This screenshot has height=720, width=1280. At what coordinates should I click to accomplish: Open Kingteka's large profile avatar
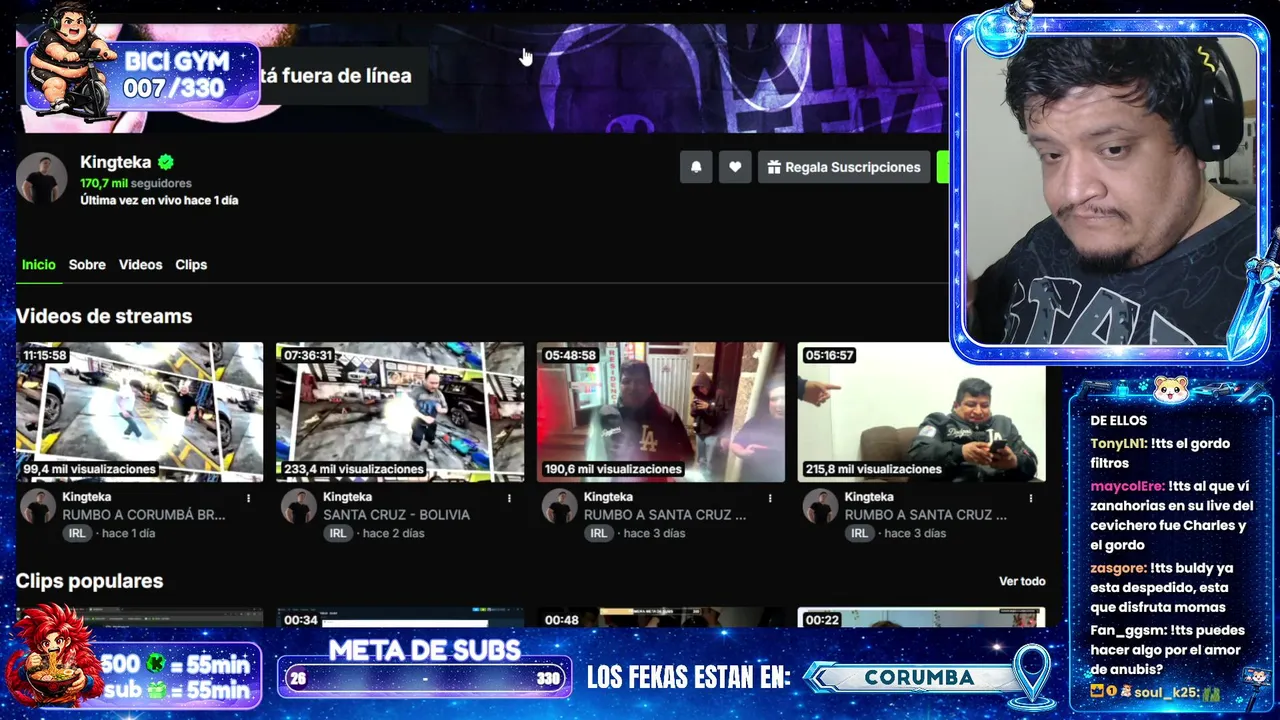pyautogui.click(x=42, y=179)
